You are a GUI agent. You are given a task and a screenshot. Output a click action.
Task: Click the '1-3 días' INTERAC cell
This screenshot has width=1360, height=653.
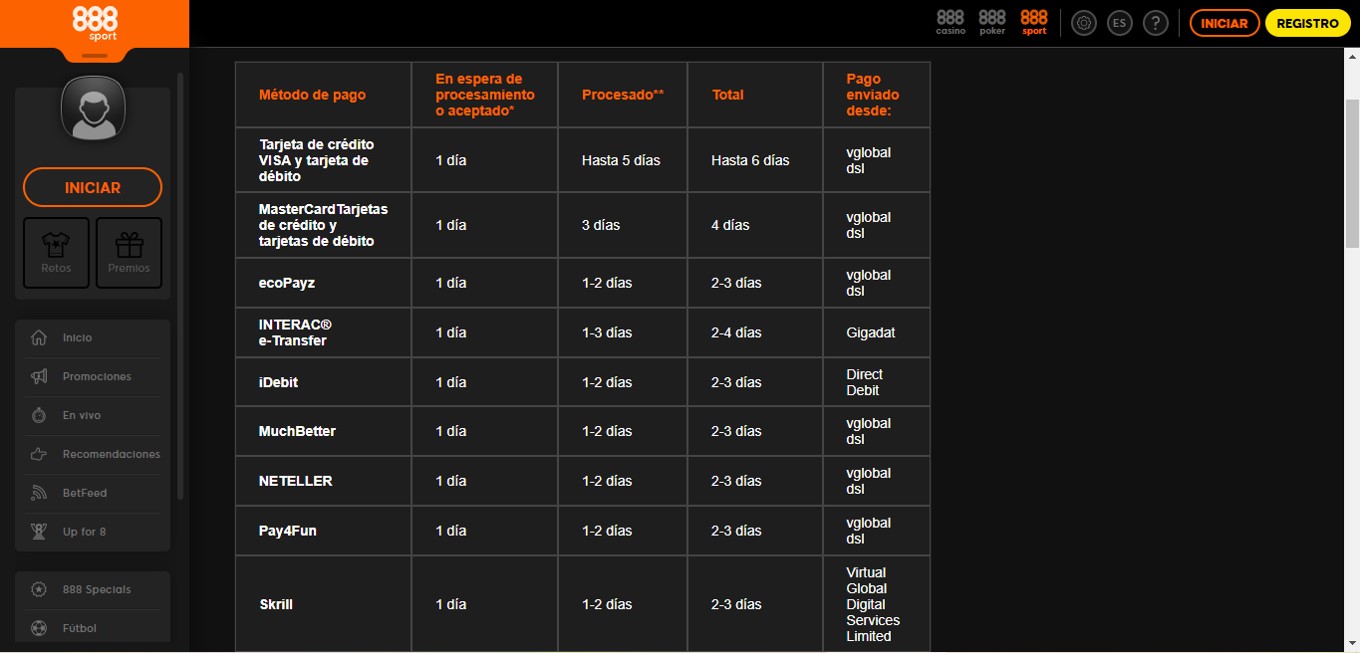(622, 333)
